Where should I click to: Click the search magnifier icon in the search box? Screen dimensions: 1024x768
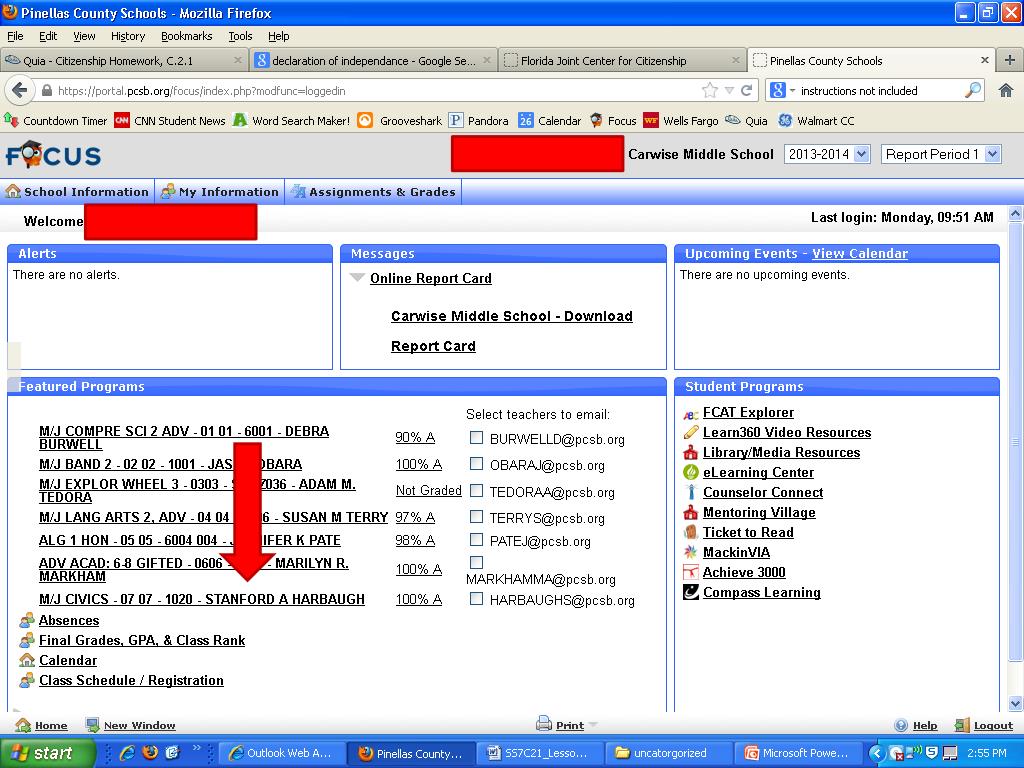(973, 90)
